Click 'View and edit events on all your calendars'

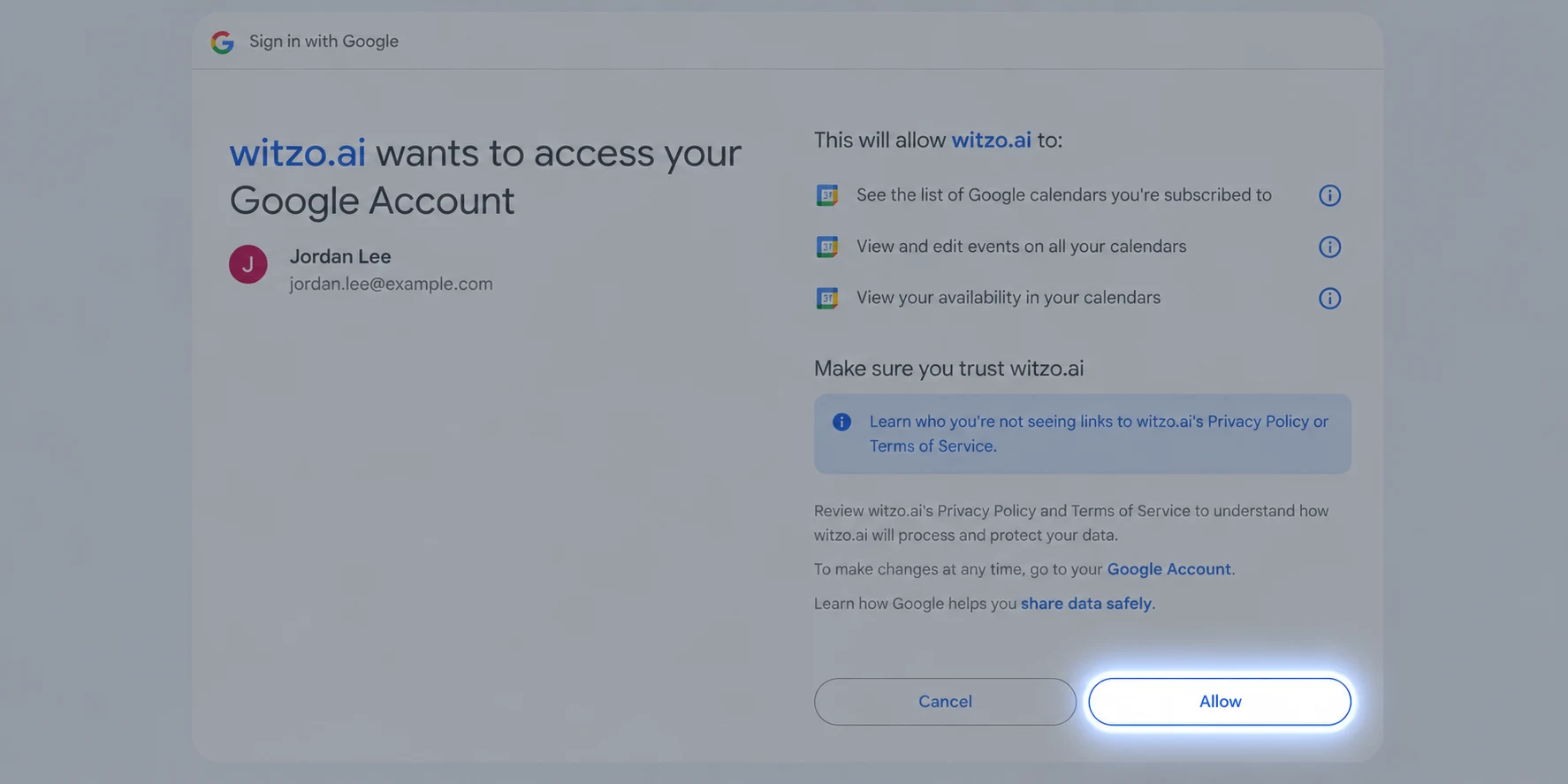tap(1021, 247)
